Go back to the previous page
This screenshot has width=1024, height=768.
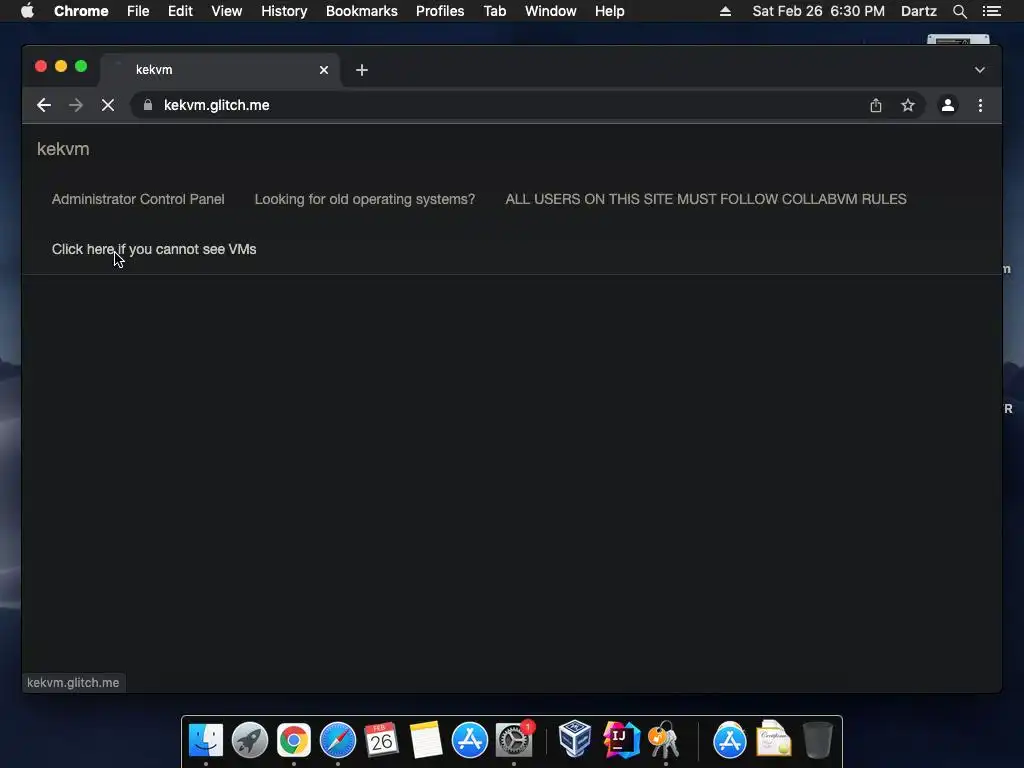point(44,105)
